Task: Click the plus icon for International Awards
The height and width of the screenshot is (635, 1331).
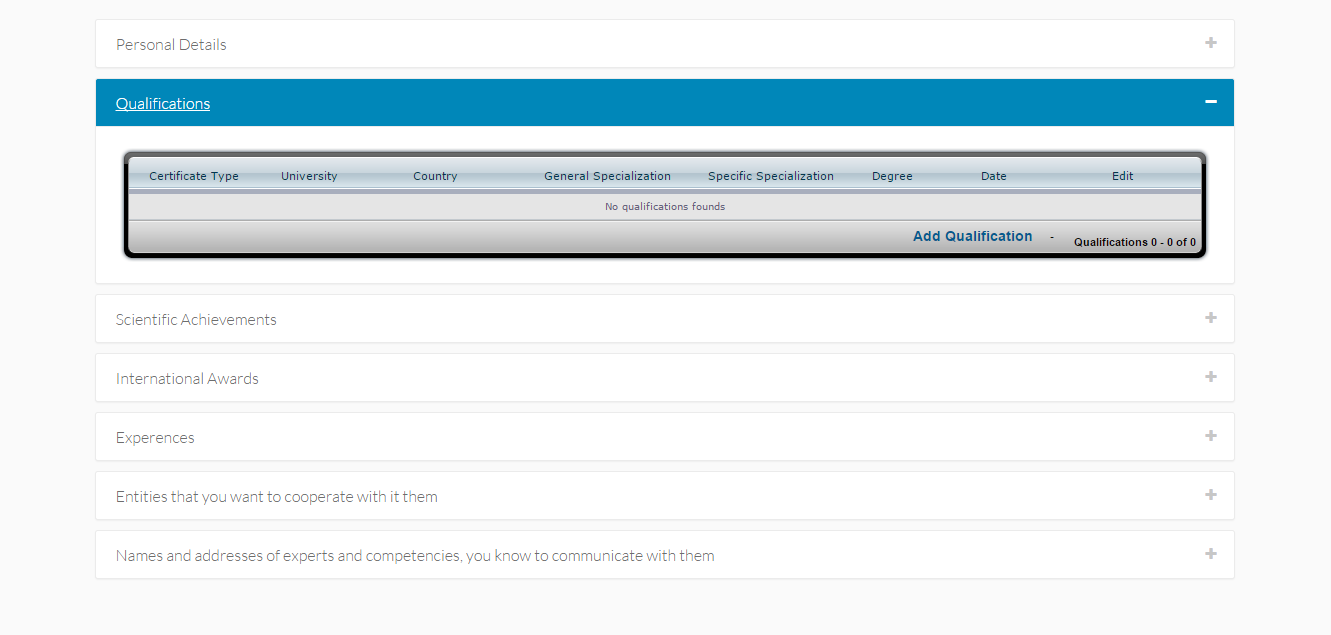Action: (x=1210, y=377)
